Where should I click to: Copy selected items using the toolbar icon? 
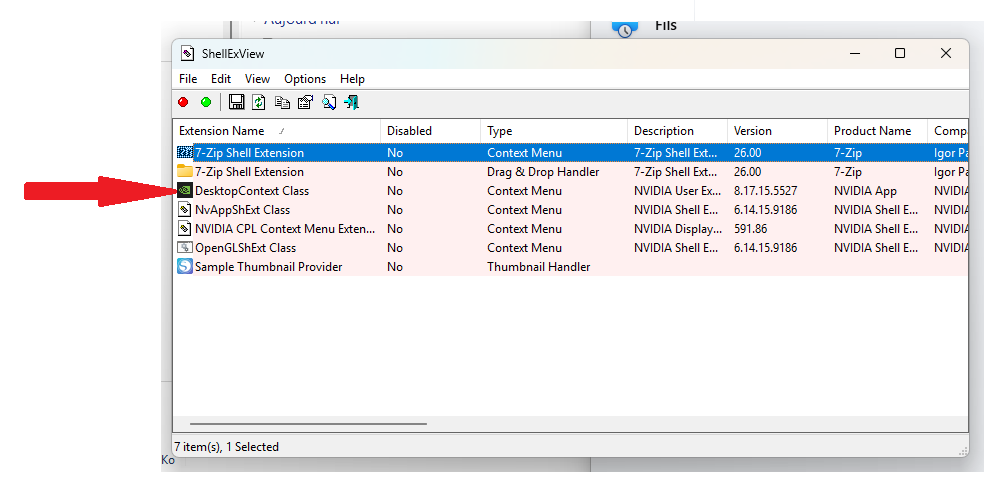coord(282,102)
